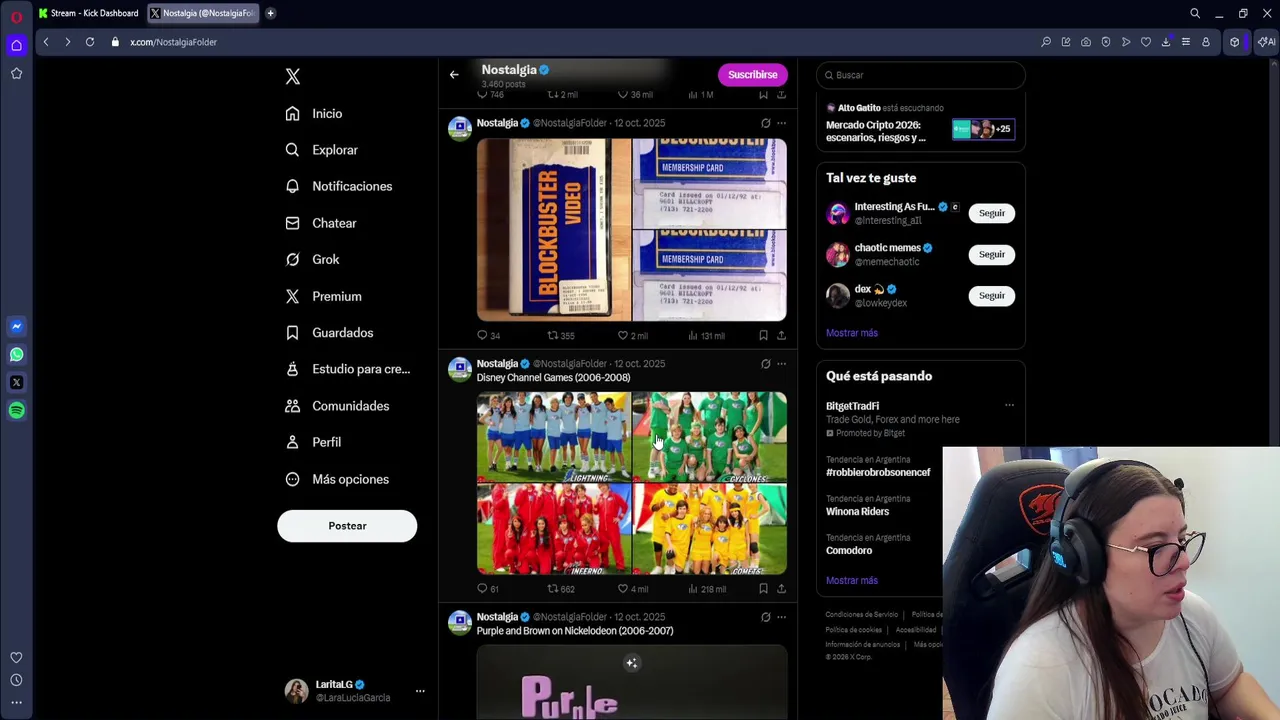Follow chaotic memes account

click(x=991, y=254)
